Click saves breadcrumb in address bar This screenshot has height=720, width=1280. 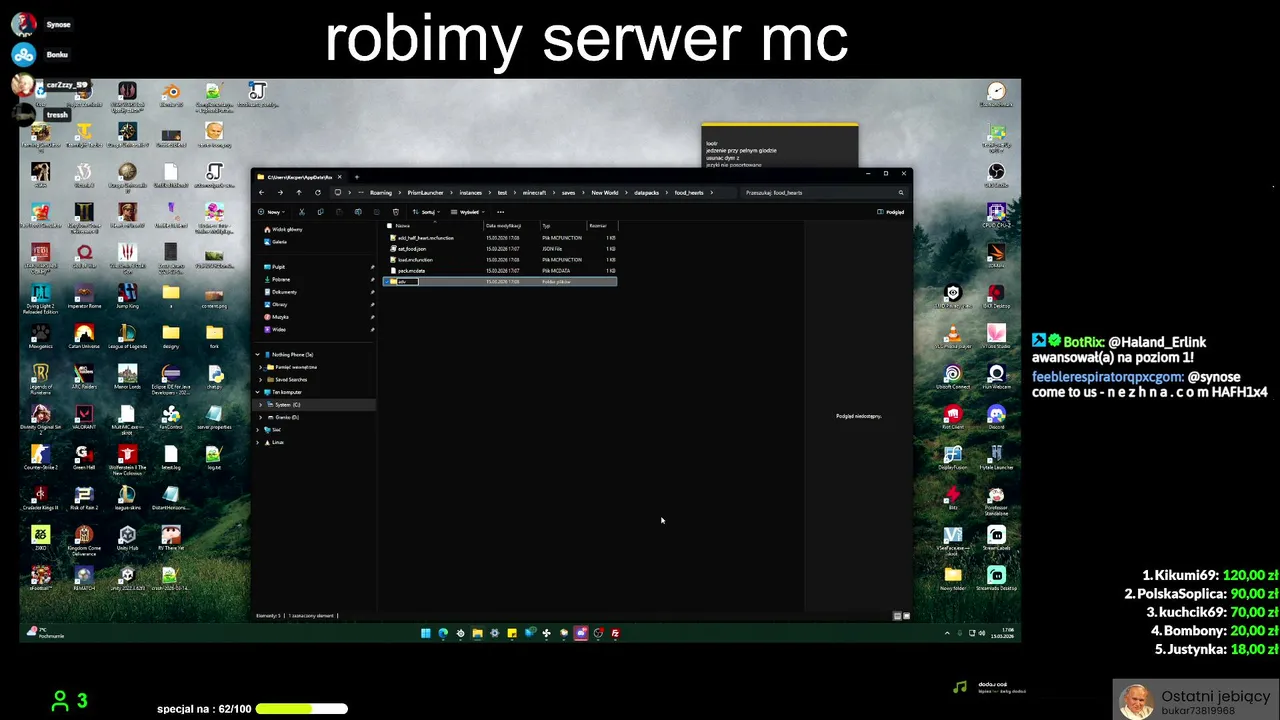[568, 193]
